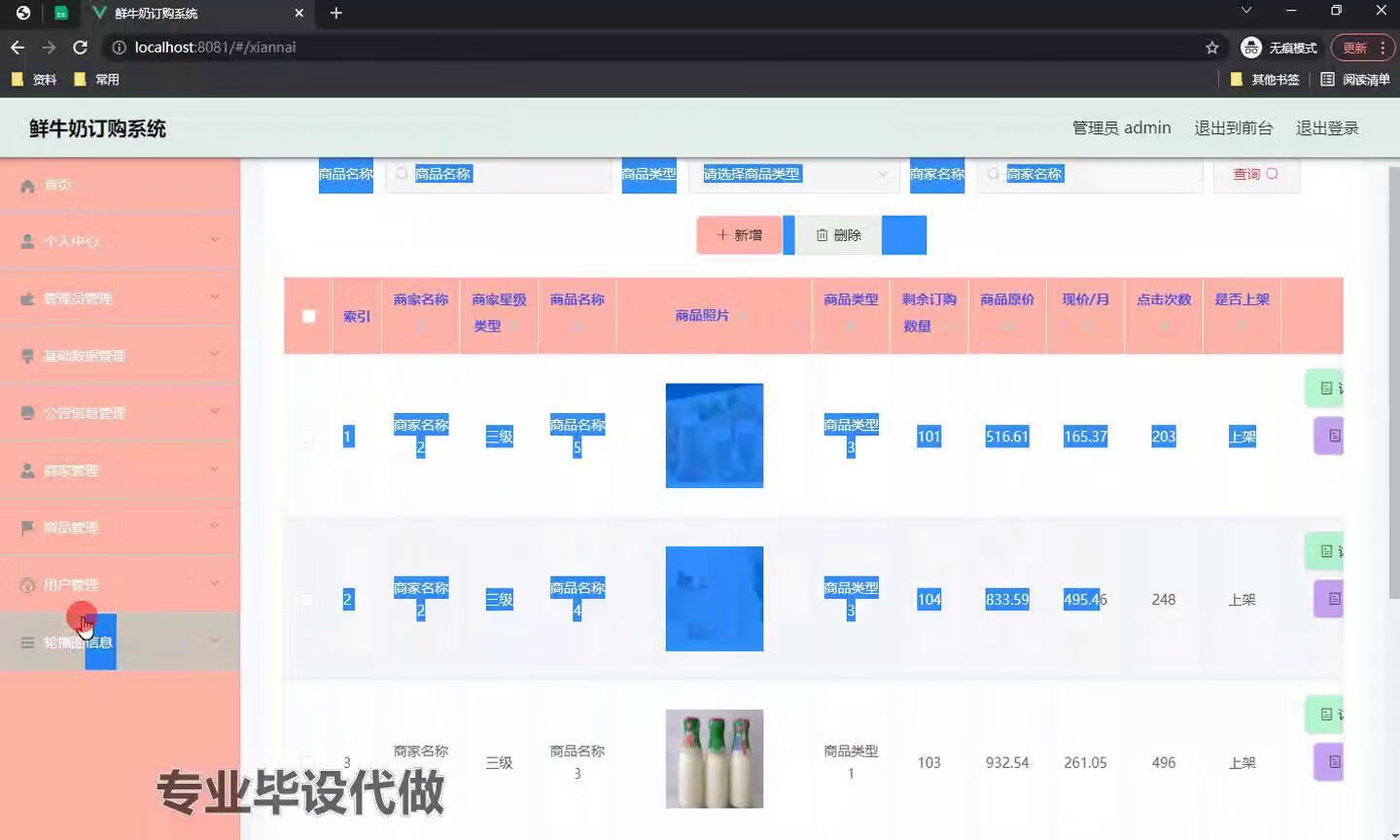This screenshot has height=840, width=1400.
Task: Click the 个人中心 person icon
Action: point(27,241)
